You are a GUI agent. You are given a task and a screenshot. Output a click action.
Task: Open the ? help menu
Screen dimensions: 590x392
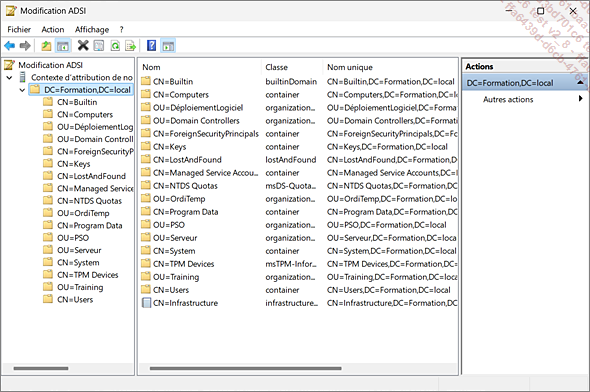(121, 29)
